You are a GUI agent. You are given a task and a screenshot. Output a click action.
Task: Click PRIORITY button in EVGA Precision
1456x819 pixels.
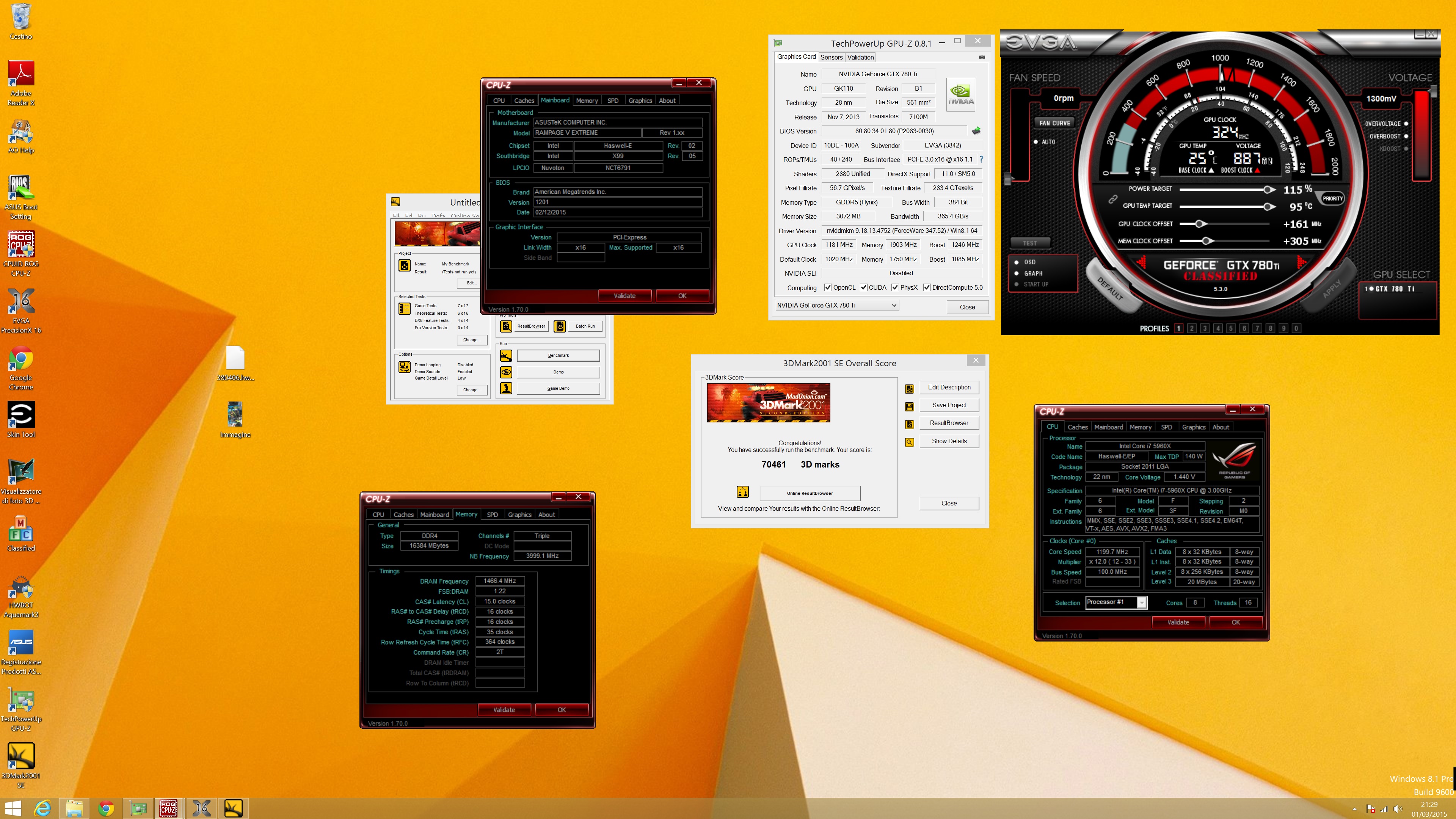tap(1332, 198)
